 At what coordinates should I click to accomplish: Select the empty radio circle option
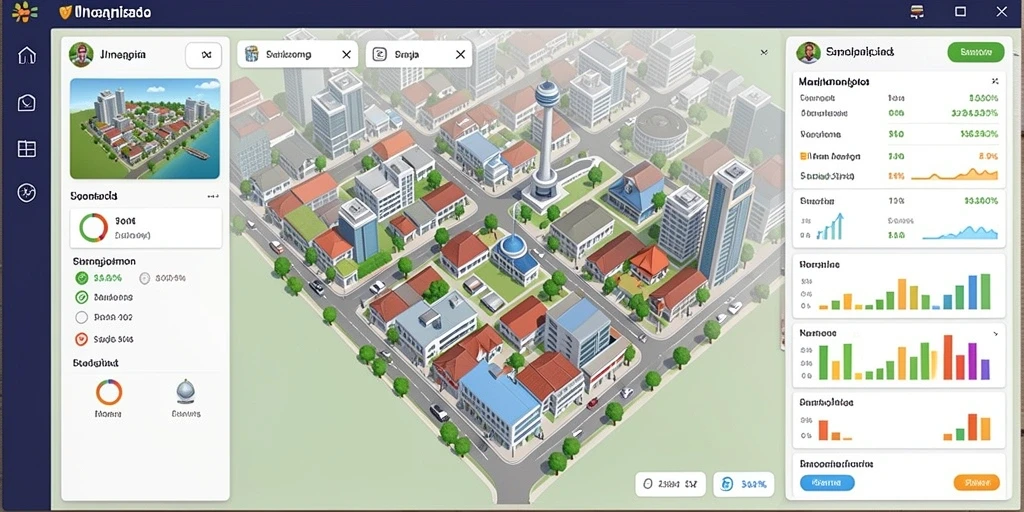[x=82, y=318]
